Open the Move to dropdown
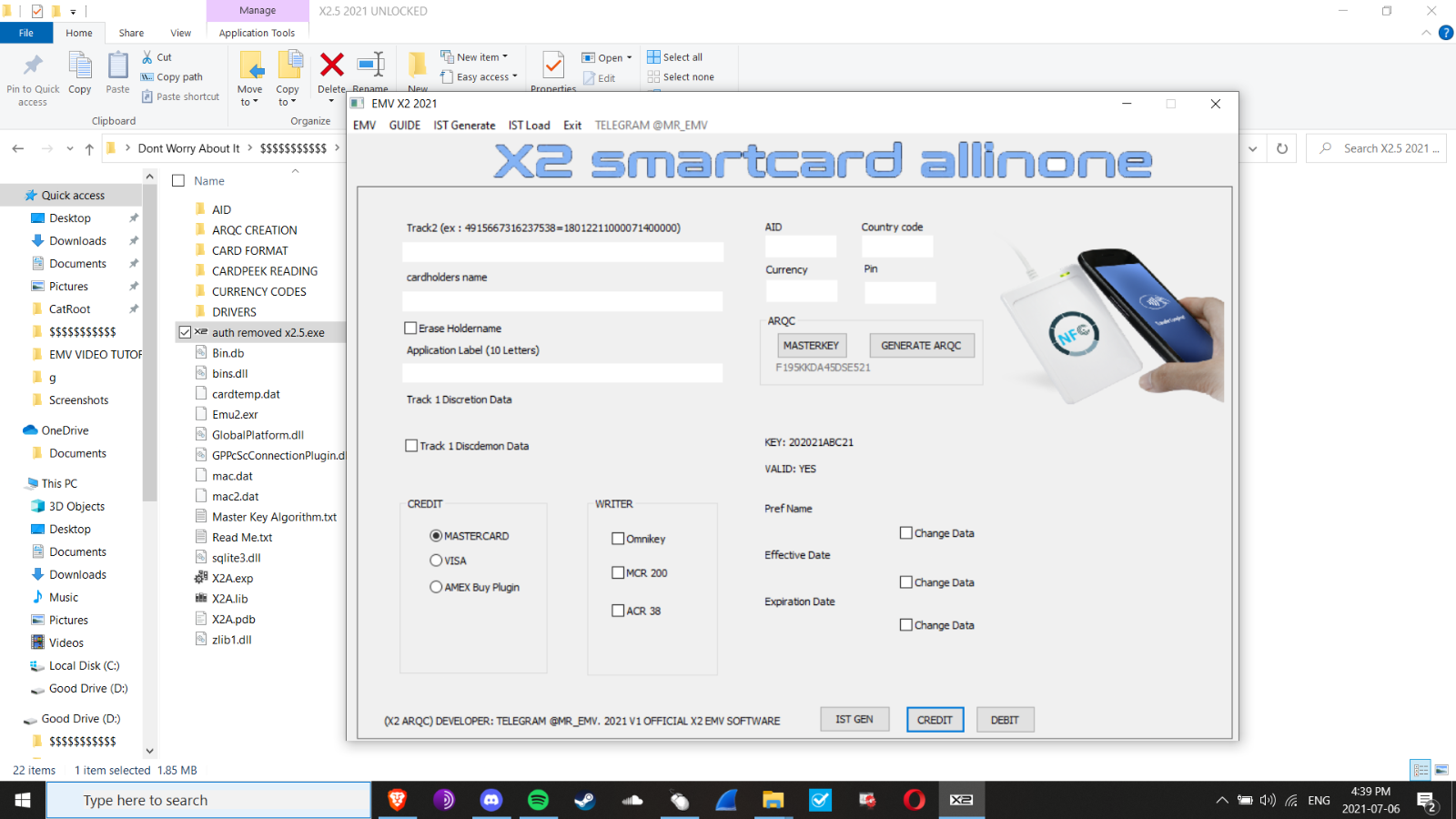This screenshot has height=819, width=1456. point(249,96)
